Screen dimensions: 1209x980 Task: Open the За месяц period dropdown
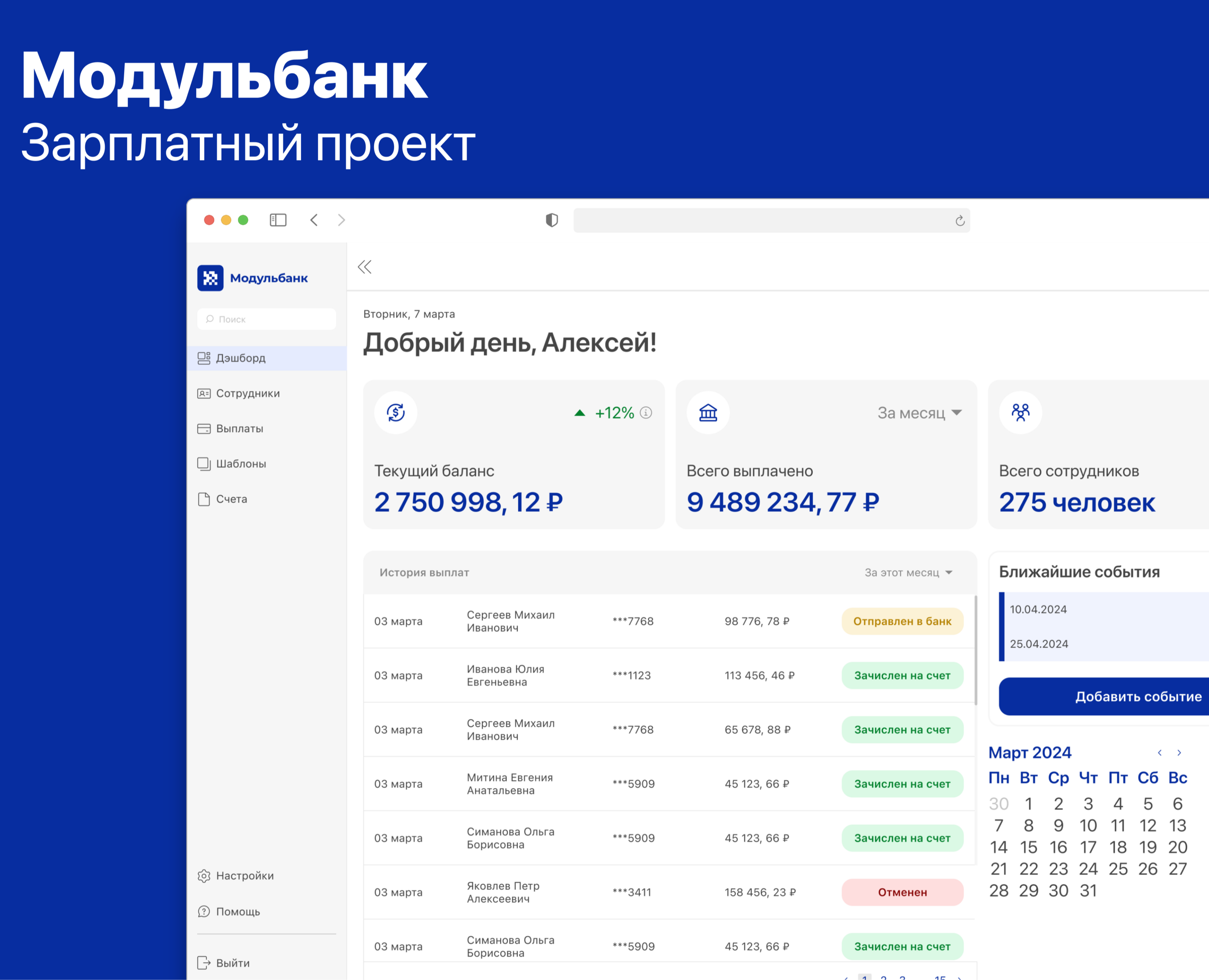tap(920, 413)
